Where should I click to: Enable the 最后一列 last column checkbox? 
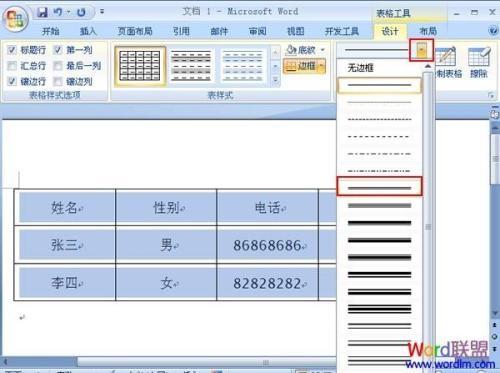tap(58, 66)
